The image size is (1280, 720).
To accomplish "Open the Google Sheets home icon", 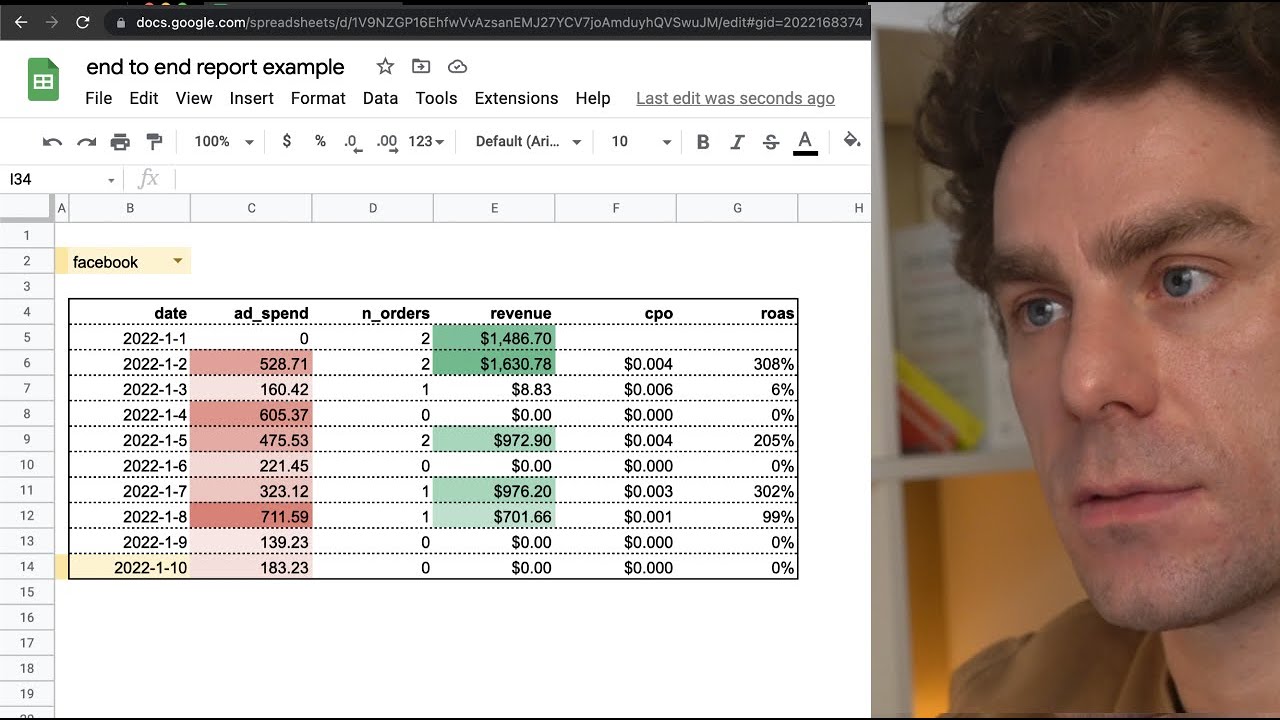I will click(x=43, y=81).
